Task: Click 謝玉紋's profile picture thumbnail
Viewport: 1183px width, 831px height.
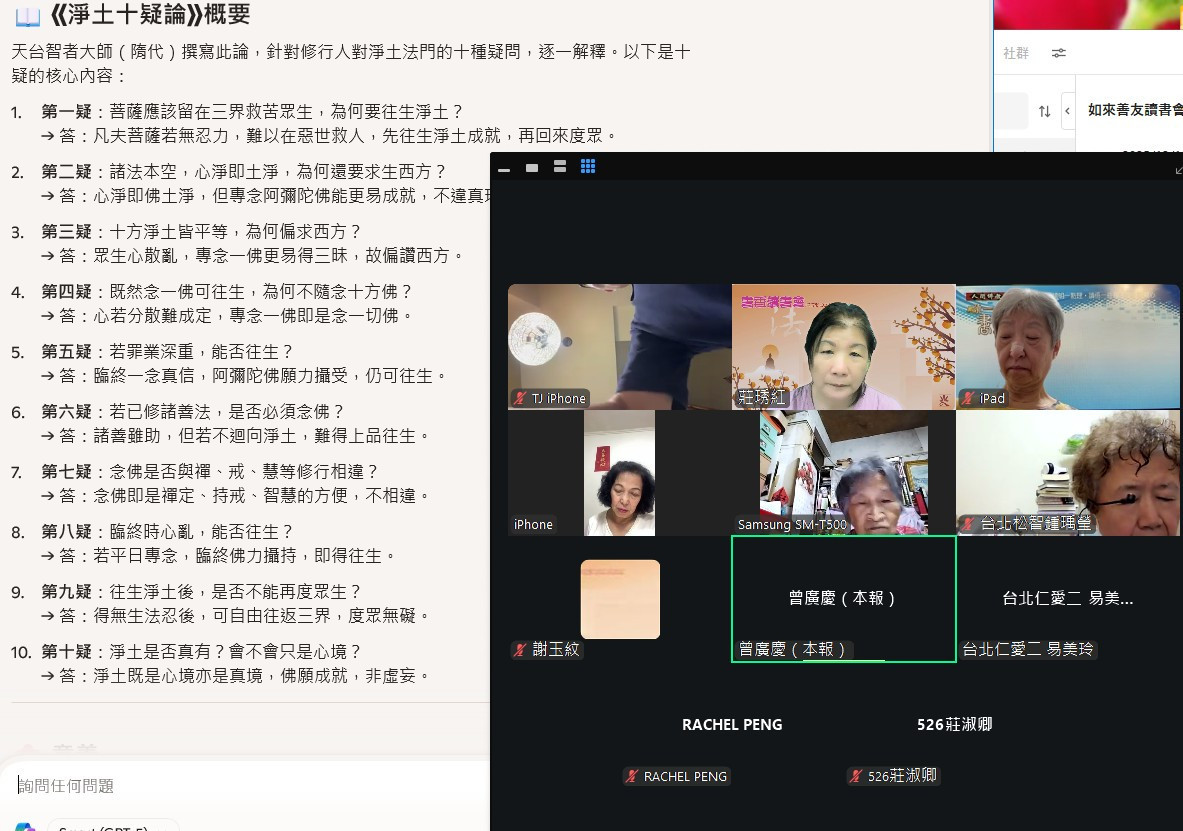Action: pyautogui.click(x=620, y=601)
